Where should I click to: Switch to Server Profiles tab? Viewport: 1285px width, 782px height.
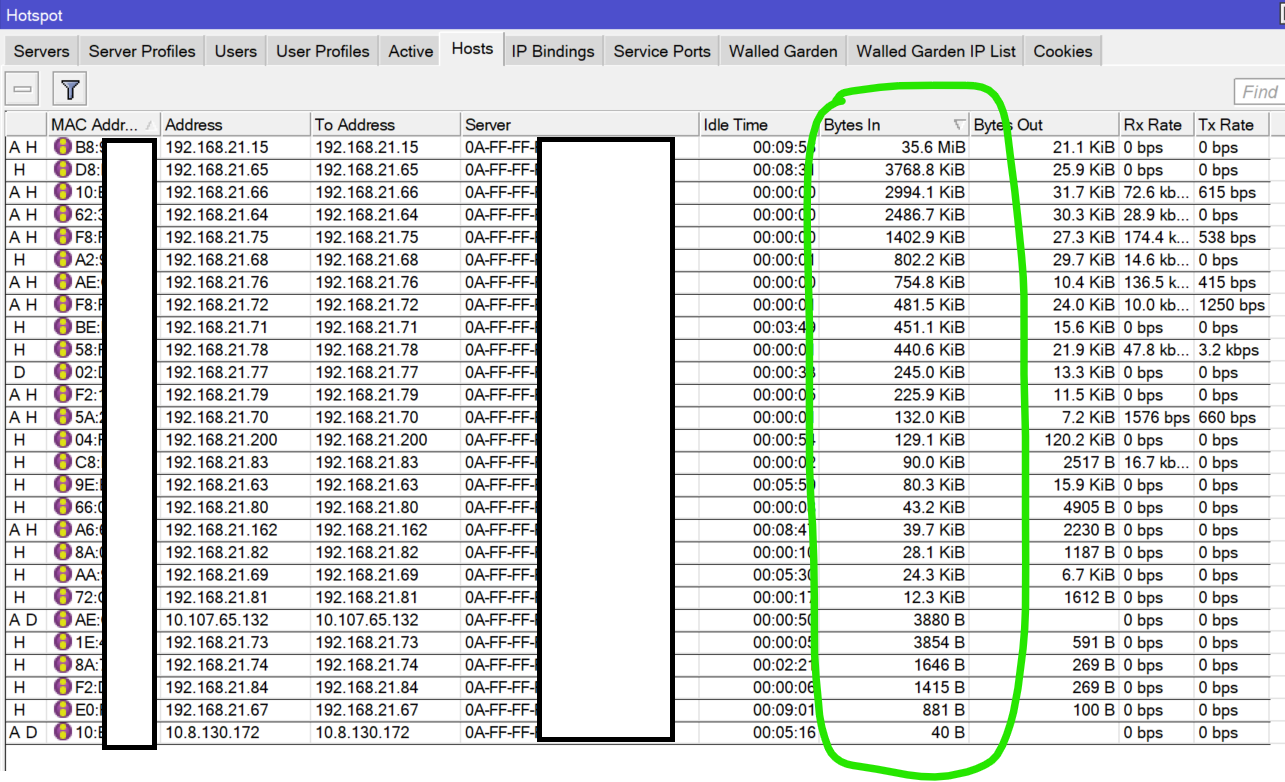coord(142,51)
